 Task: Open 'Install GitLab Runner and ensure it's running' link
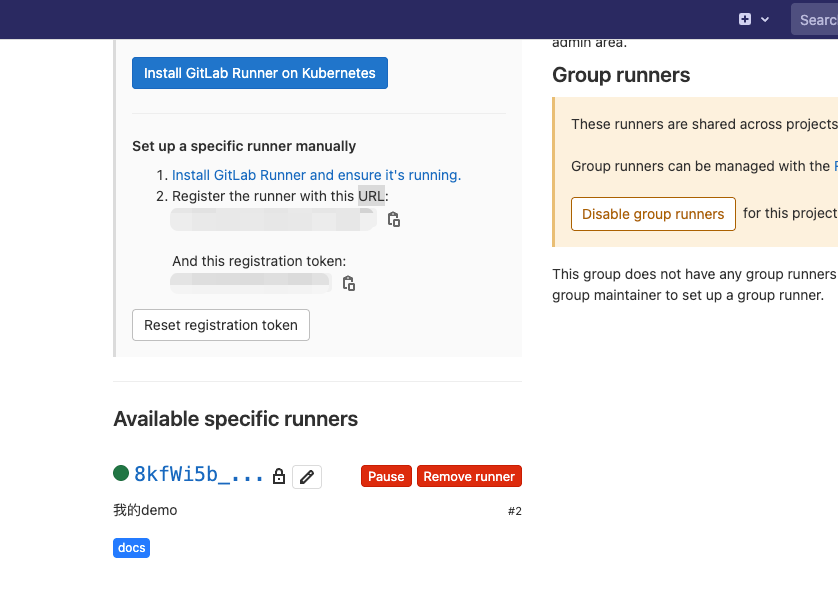click(316, 175)
